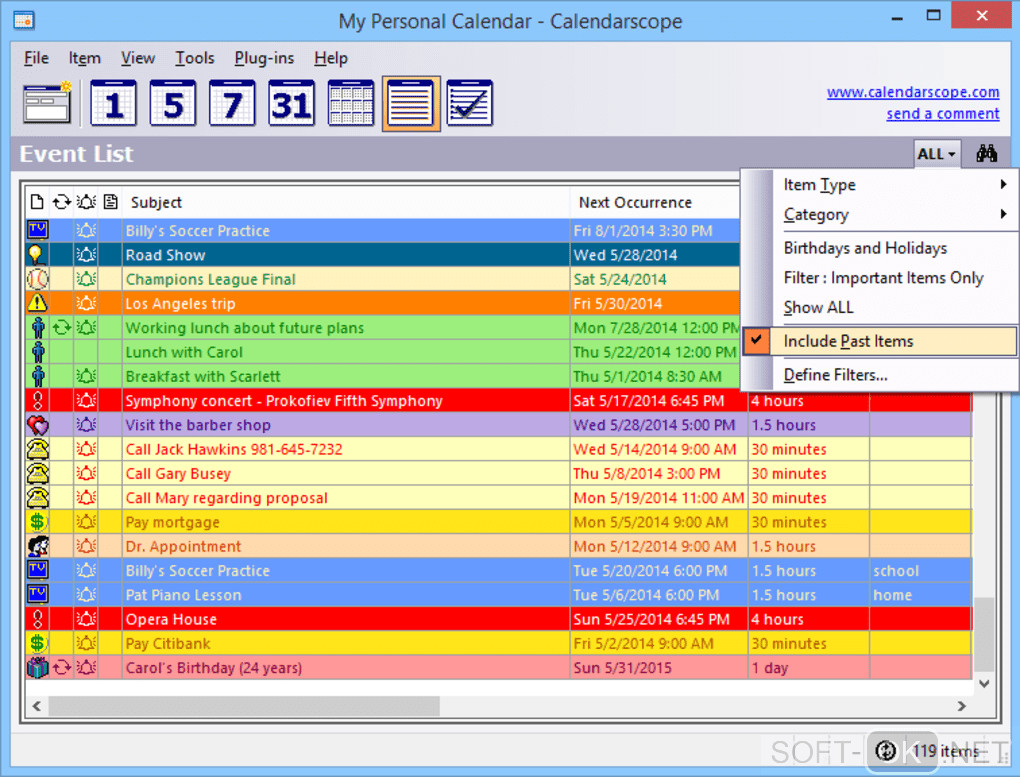Click the Sun 5/31/2015 date cell
1020x777 pixels.
[658, 668]
